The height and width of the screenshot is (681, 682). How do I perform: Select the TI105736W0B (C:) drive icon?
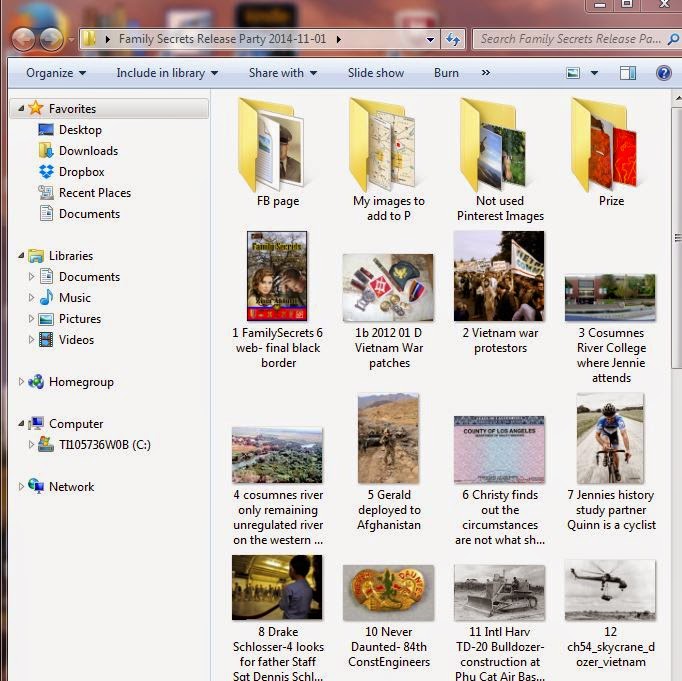click(46, 444)
